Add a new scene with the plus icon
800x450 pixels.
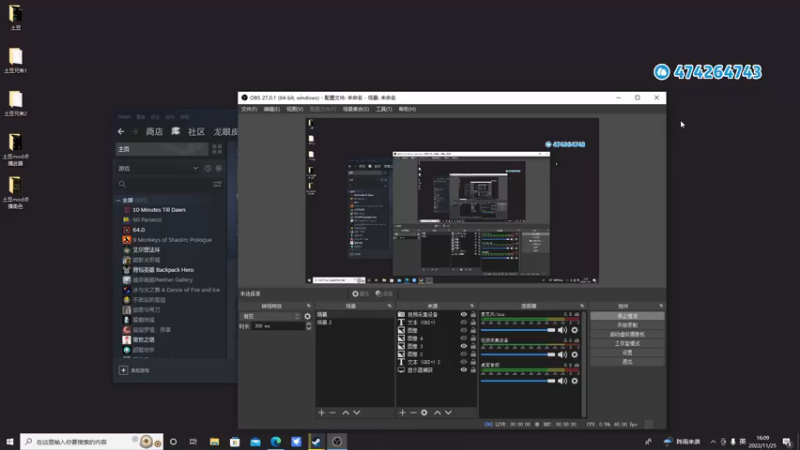321,412
